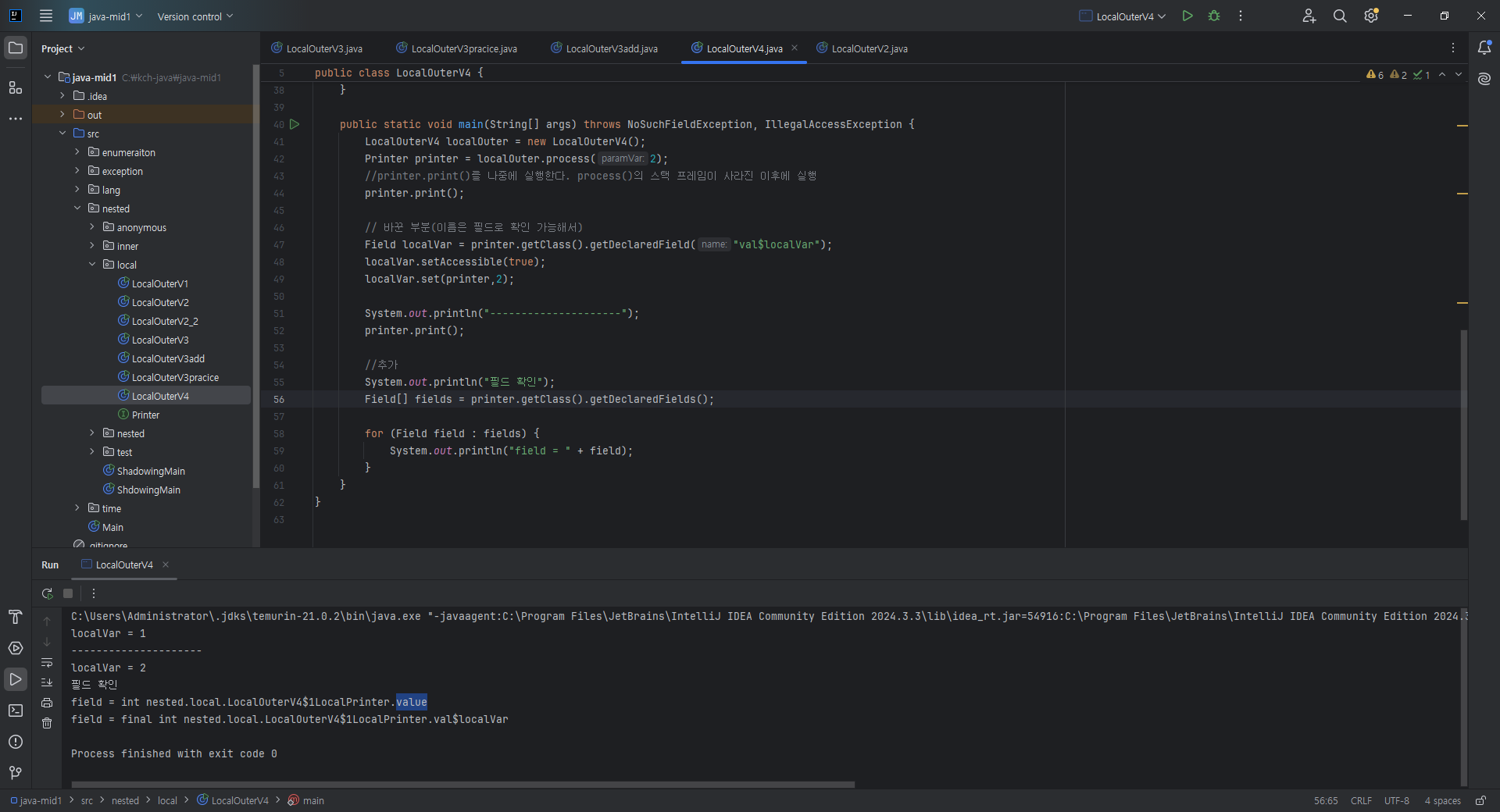Rerun LocalOuterV4 in the Run panel
This screenshot has width=1500, height=812.
[47, 593]
